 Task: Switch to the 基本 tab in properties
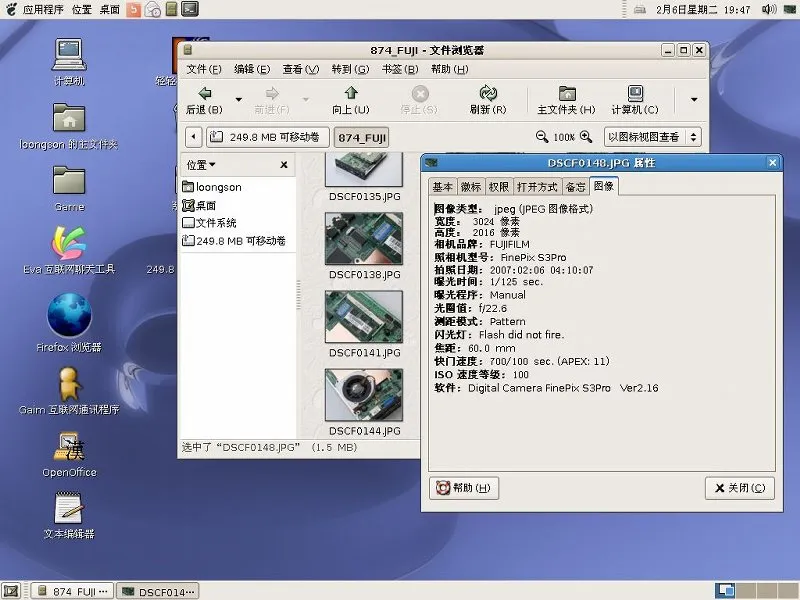(442, 187)
